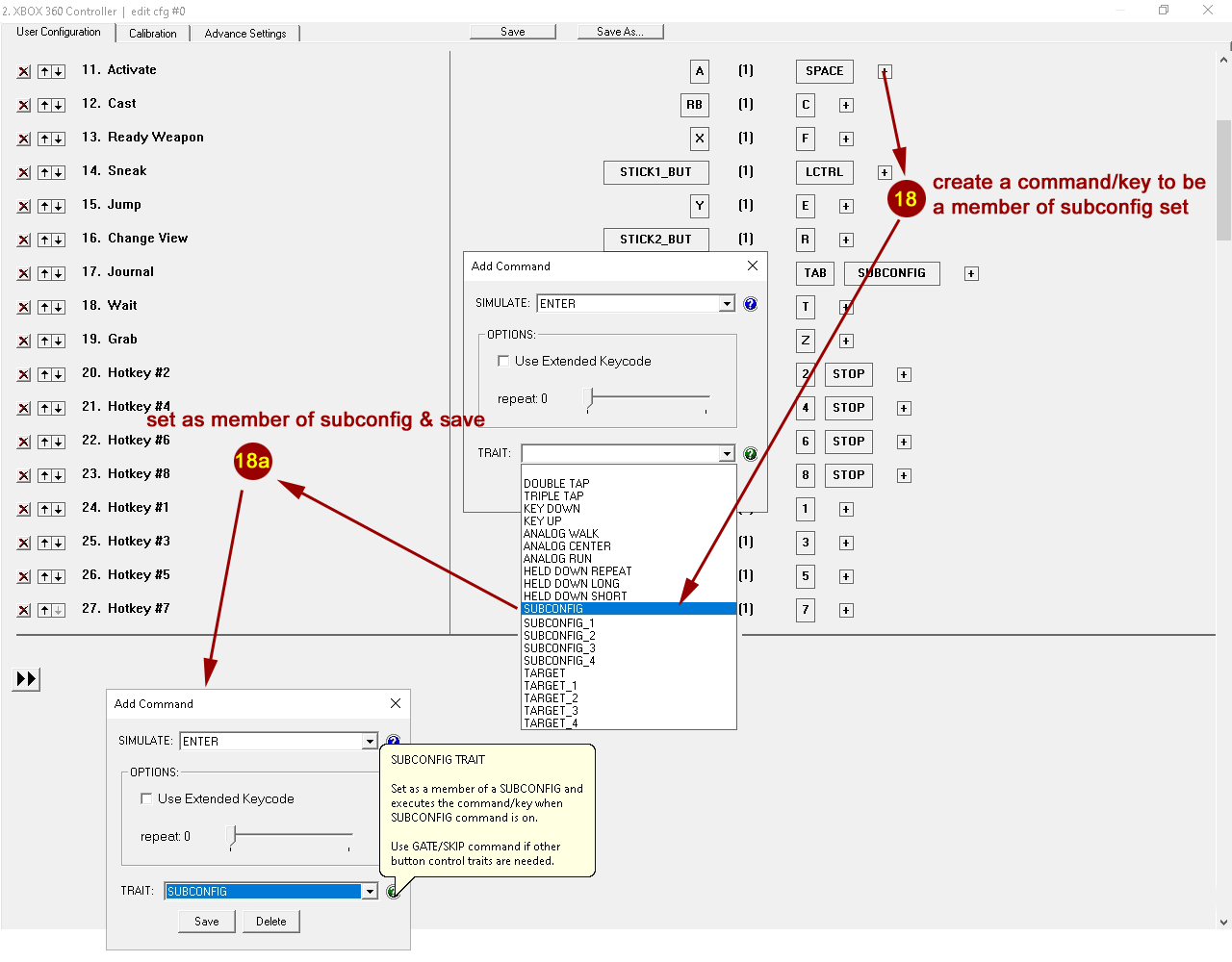The width and height of the screenshot is (1232, 962).
Task: Adjust the repeat slider in upper dialog
Action: [x=592, y=397]
